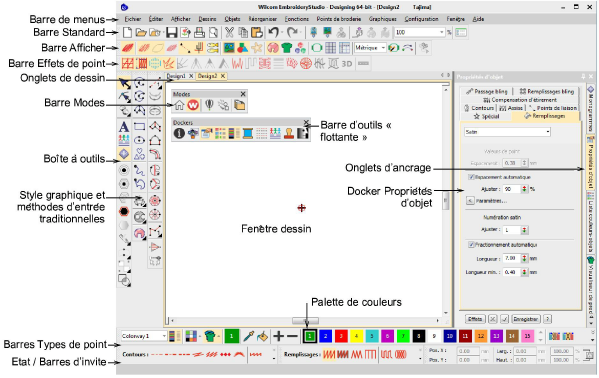Select yellow color swatch number 4
This screenshot has width=599, height=378.
356,336
